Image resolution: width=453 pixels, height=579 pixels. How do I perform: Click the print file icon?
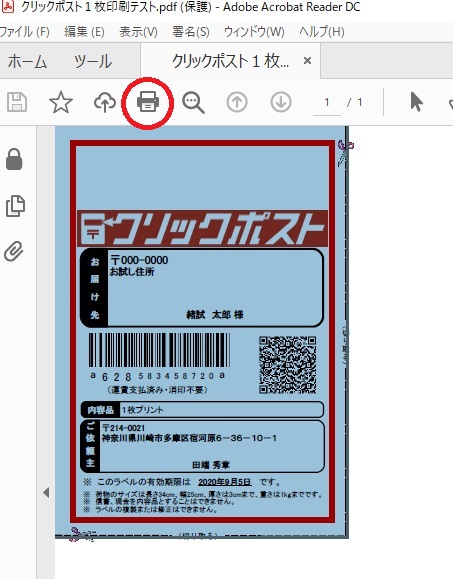[x=148, y=102]
